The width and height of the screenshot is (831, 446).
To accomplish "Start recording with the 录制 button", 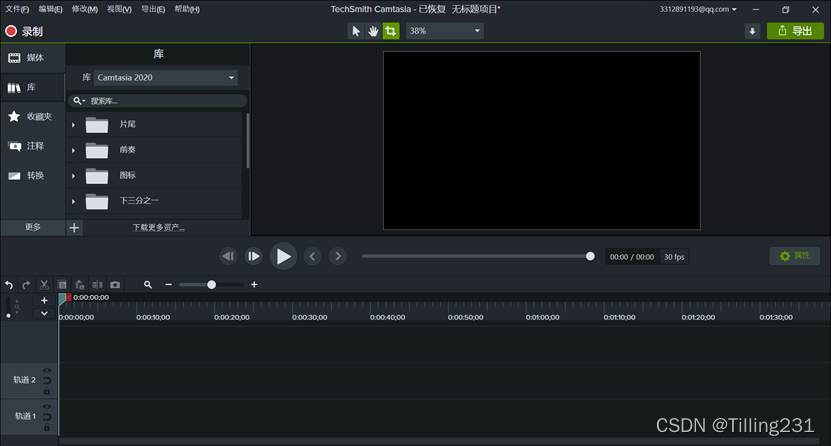I will (24, 31).
